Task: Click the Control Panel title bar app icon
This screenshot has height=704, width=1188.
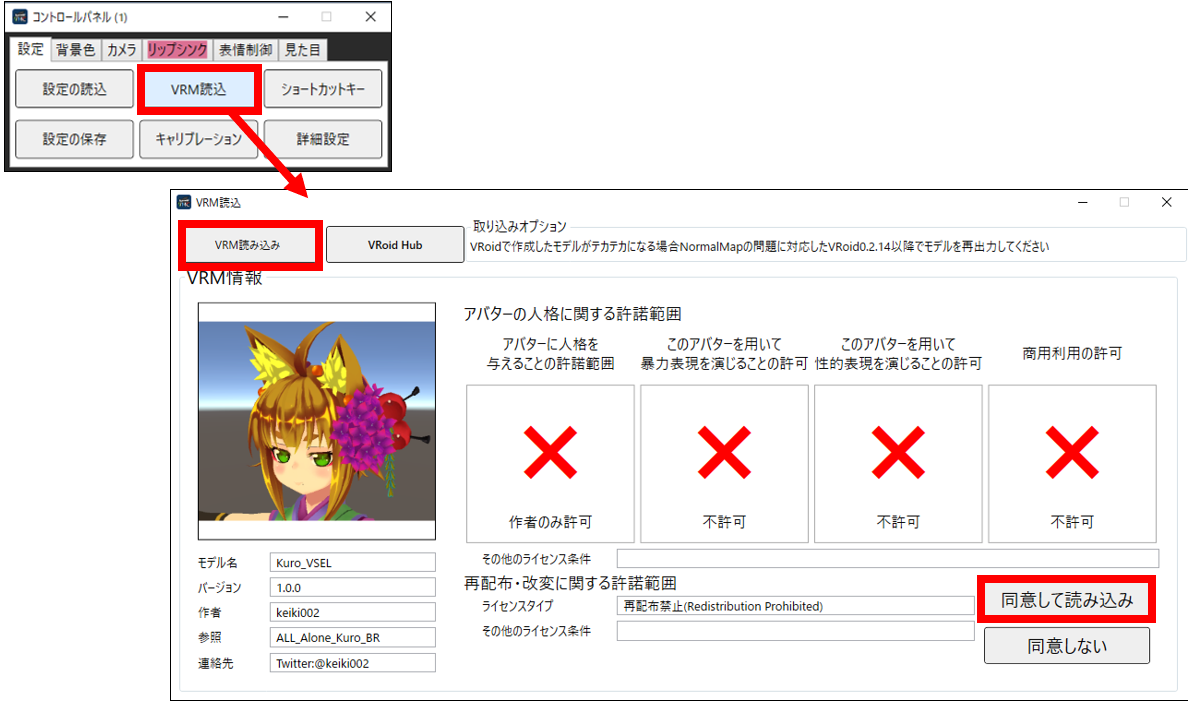Action: click(x=19, y=17)
